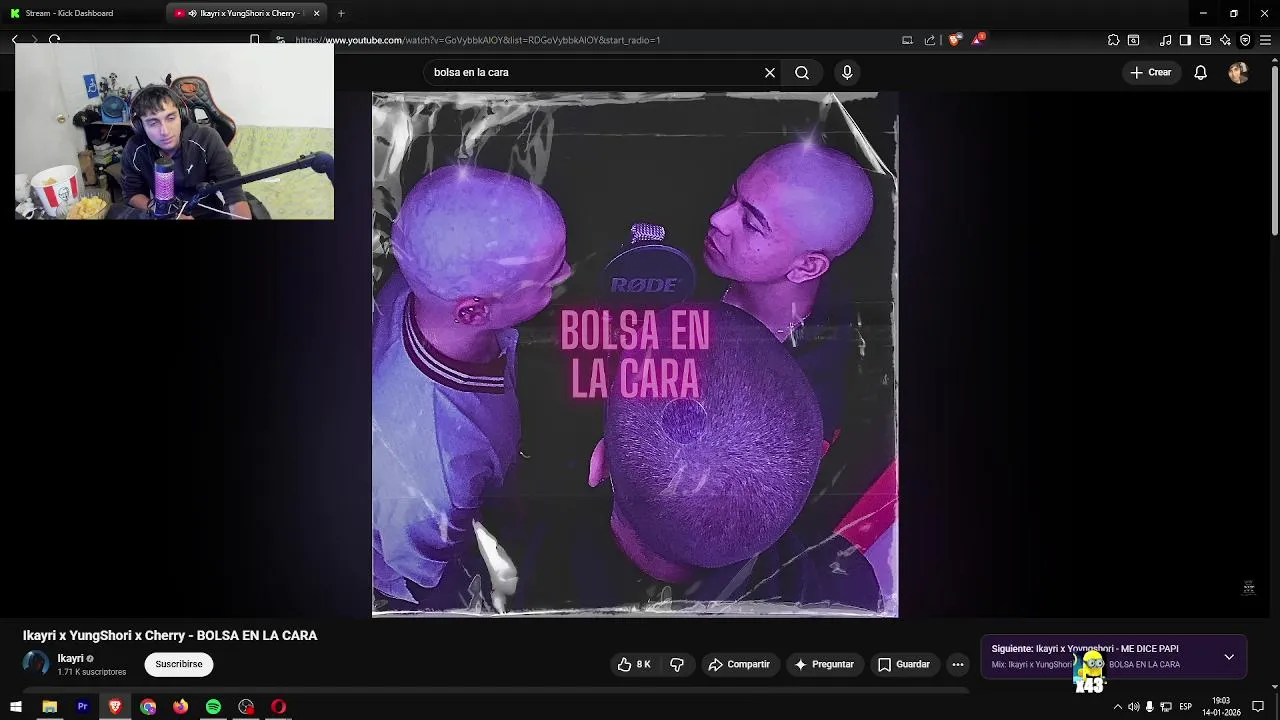This screenshot has height=720, width=1280.
Task: Open browser extensions puzzle icon
Action: (1113, 40)
